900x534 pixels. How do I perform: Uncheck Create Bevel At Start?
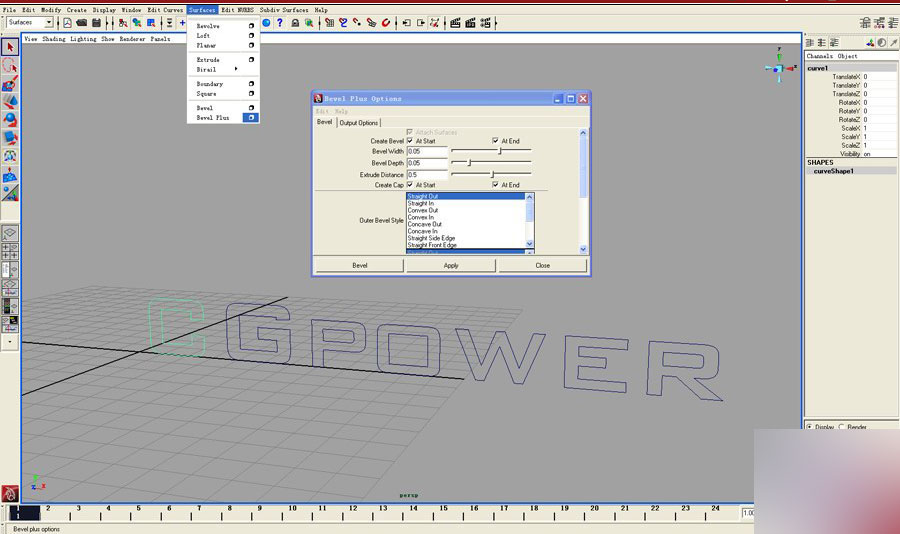(410, 141)
